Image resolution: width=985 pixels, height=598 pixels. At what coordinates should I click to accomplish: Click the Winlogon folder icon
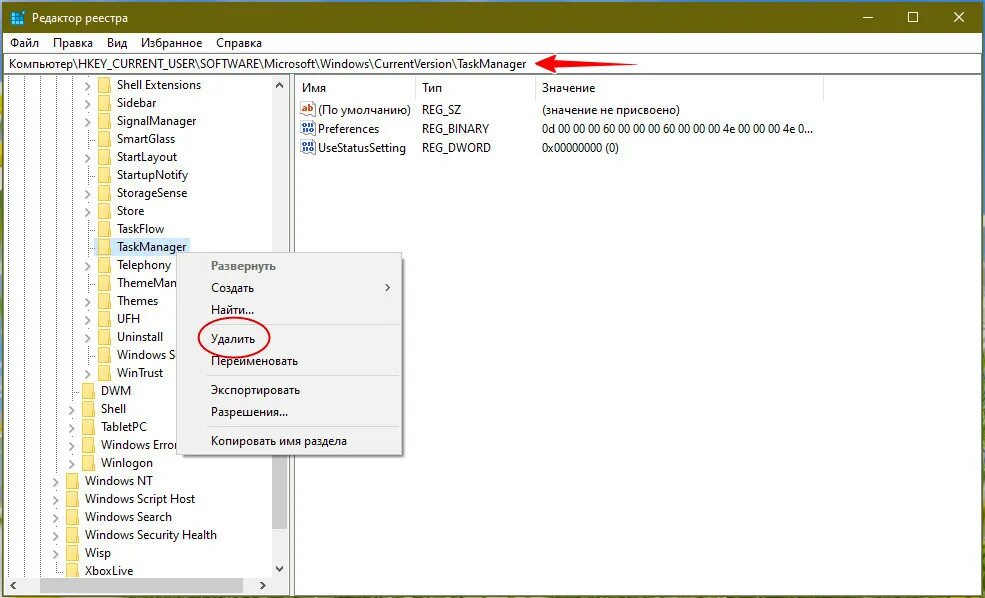click(89, 463)
